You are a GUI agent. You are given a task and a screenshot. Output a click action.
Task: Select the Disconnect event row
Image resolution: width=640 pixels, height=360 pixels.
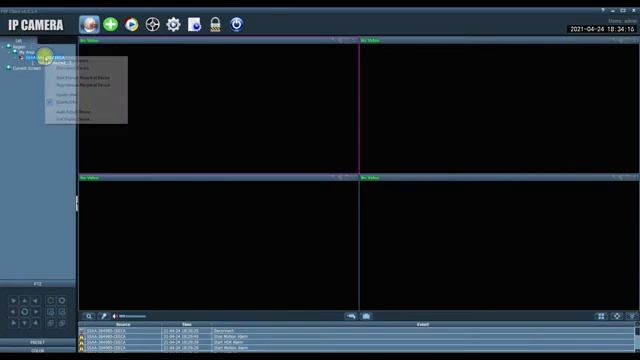pos(356,331)
